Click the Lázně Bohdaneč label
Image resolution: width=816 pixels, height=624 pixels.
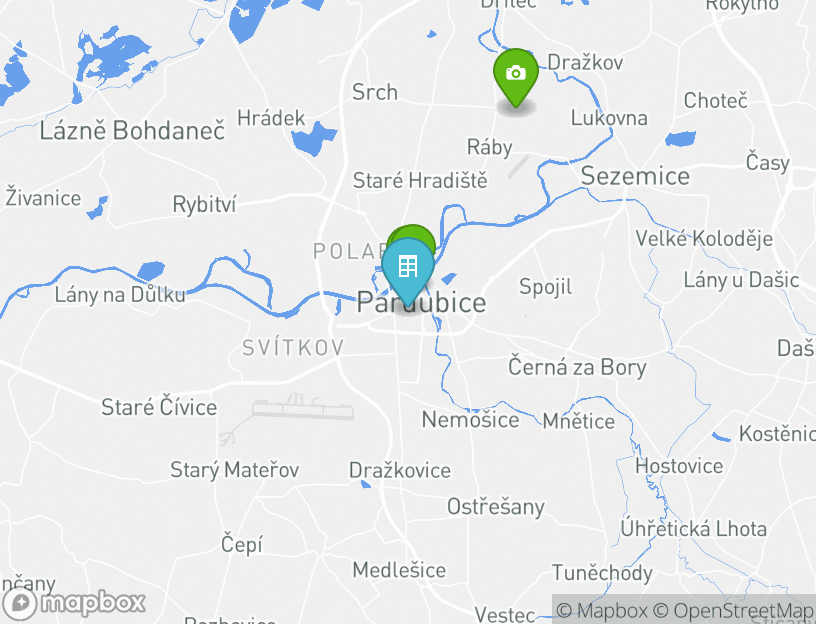pyautogui.click(x=132, y=130)
